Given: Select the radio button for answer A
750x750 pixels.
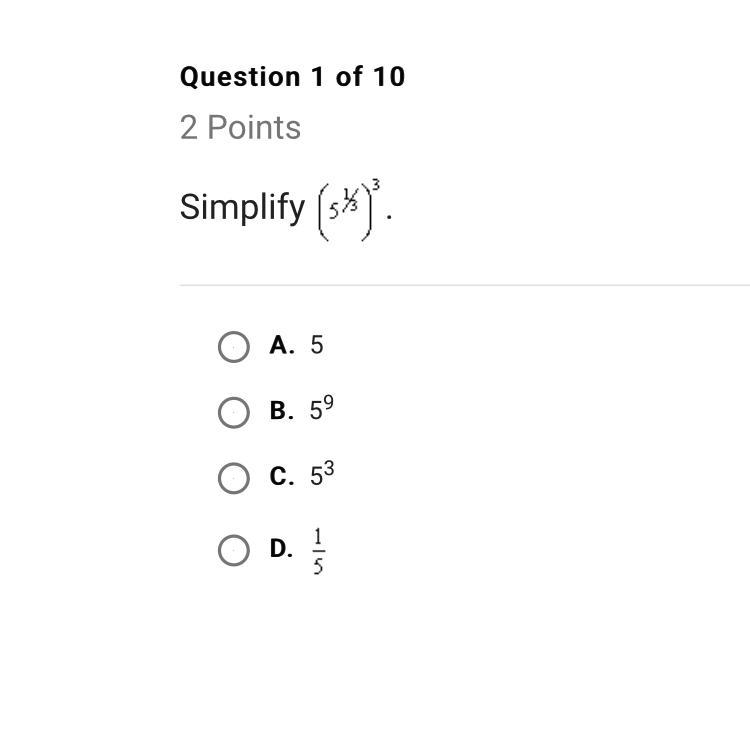Looking at the screenshot, I should click(233, 347).
